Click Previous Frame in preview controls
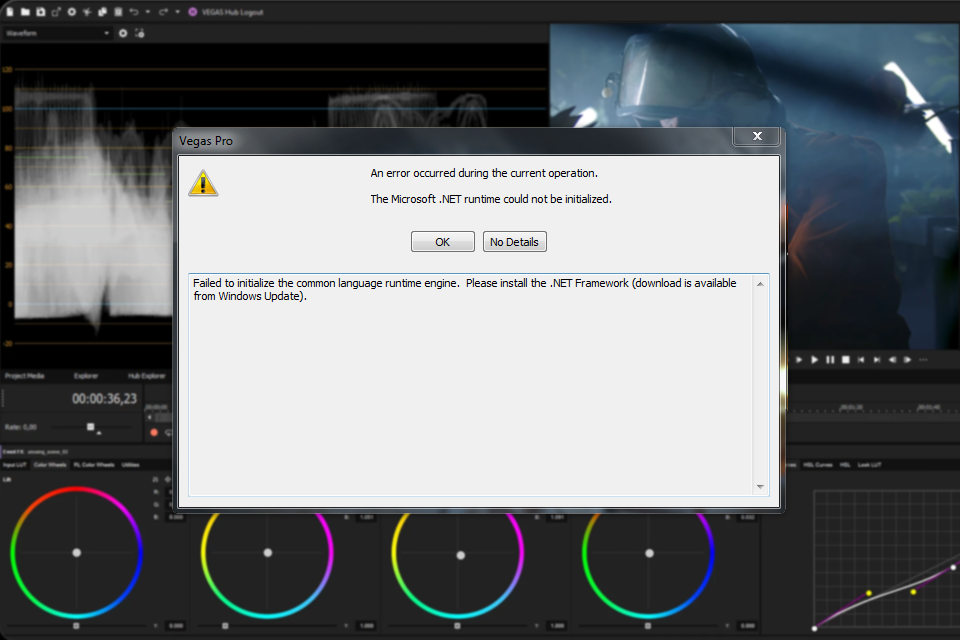Viewport: 960px width, 640px height. tap(892, 360)
